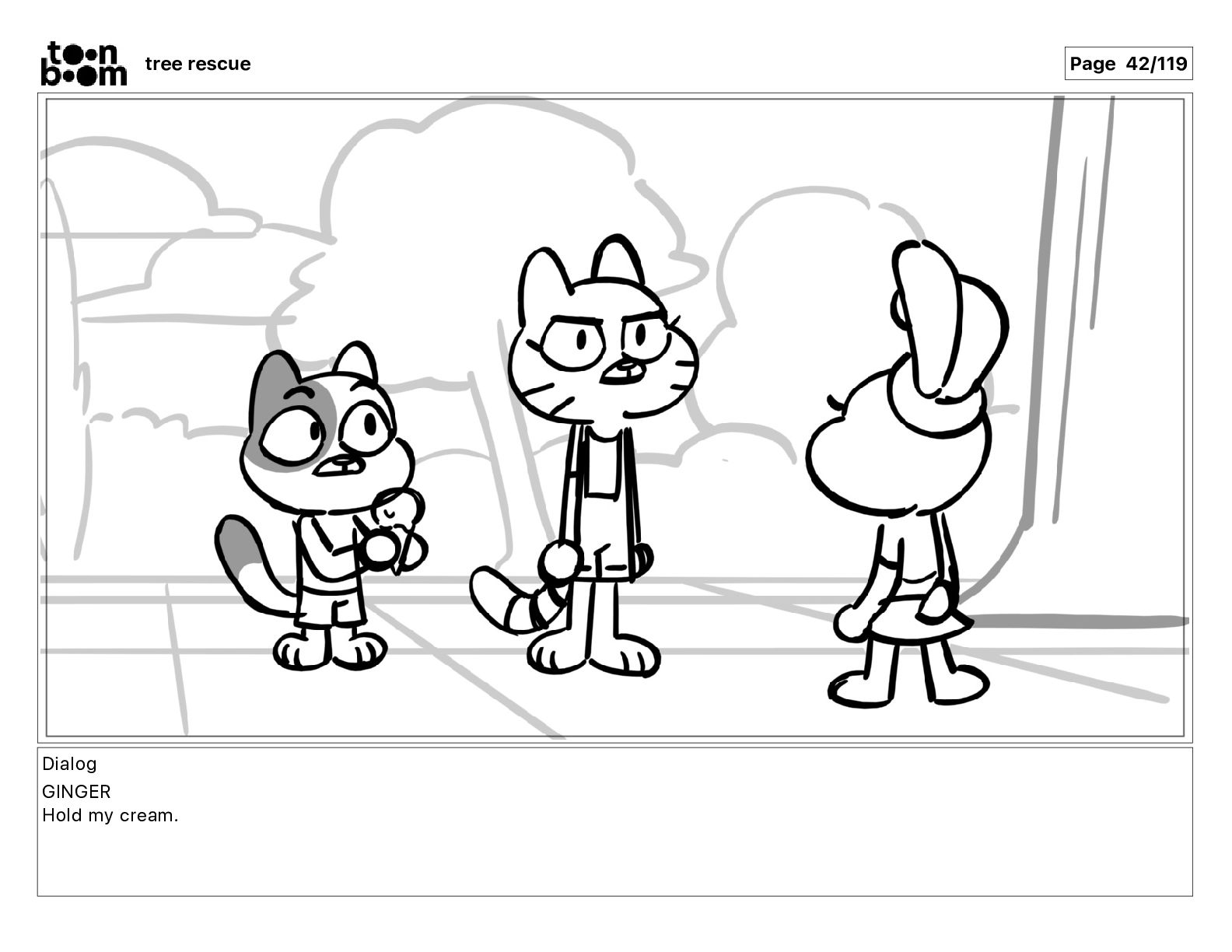This screenshot has width=1232, height=952.
Task: Click the storyboard panel drawing
Action: pos(615,418)
